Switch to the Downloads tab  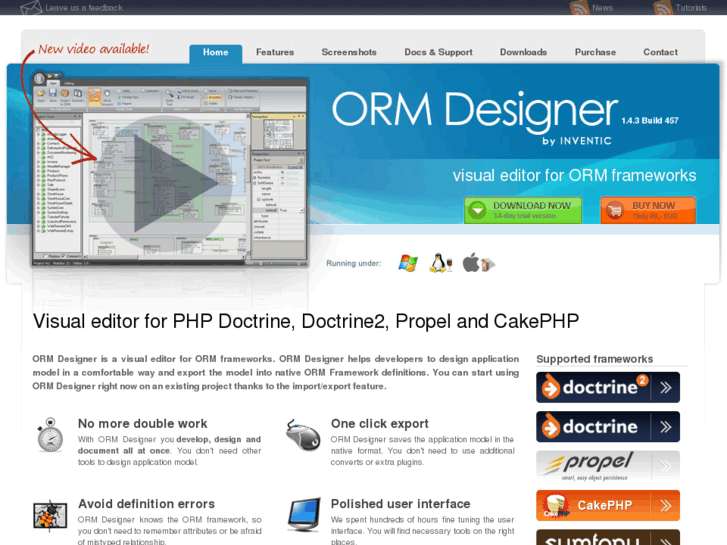[x=523, y=52]
